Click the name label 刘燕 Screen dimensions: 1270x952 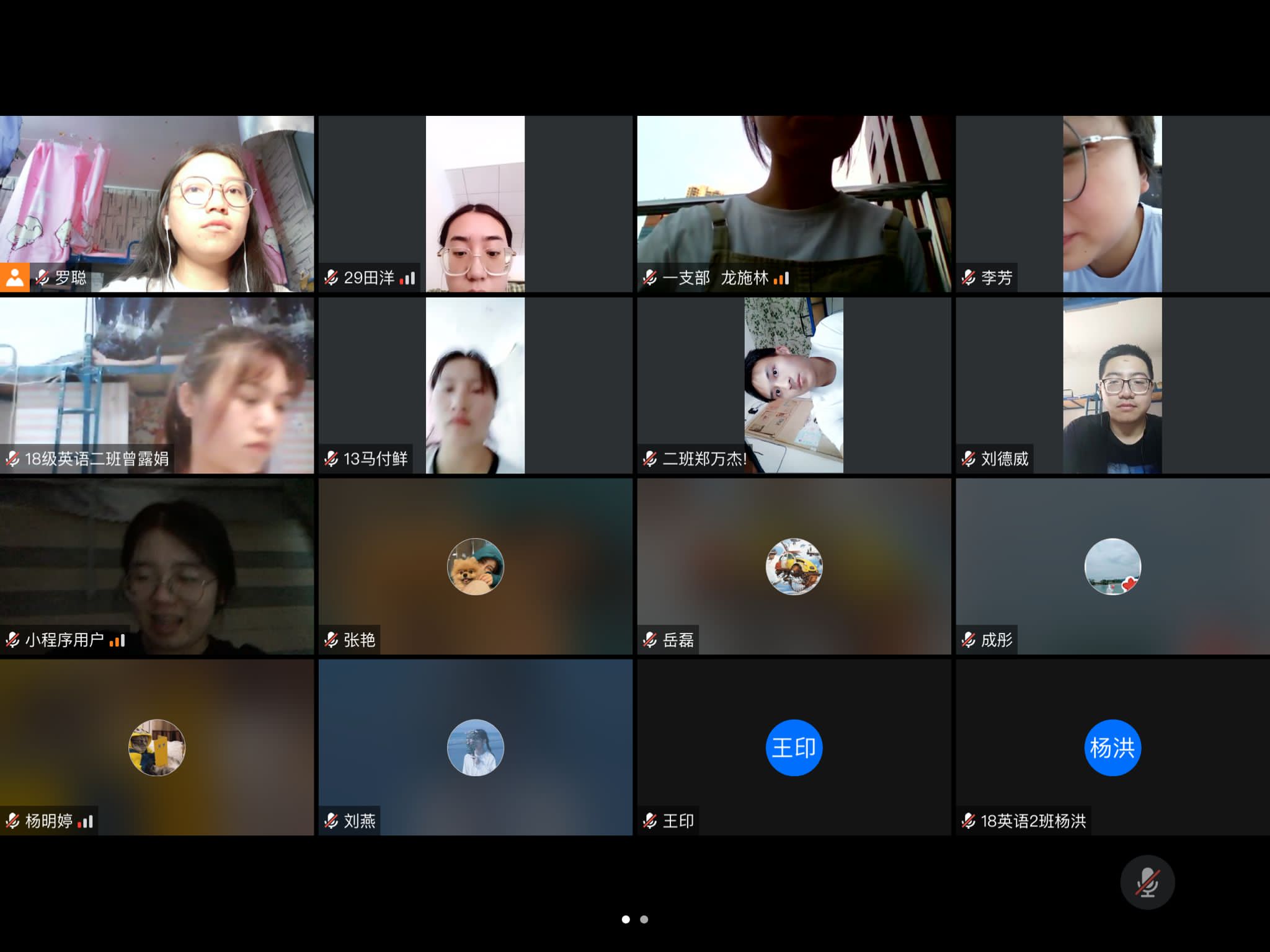[360, 821]
